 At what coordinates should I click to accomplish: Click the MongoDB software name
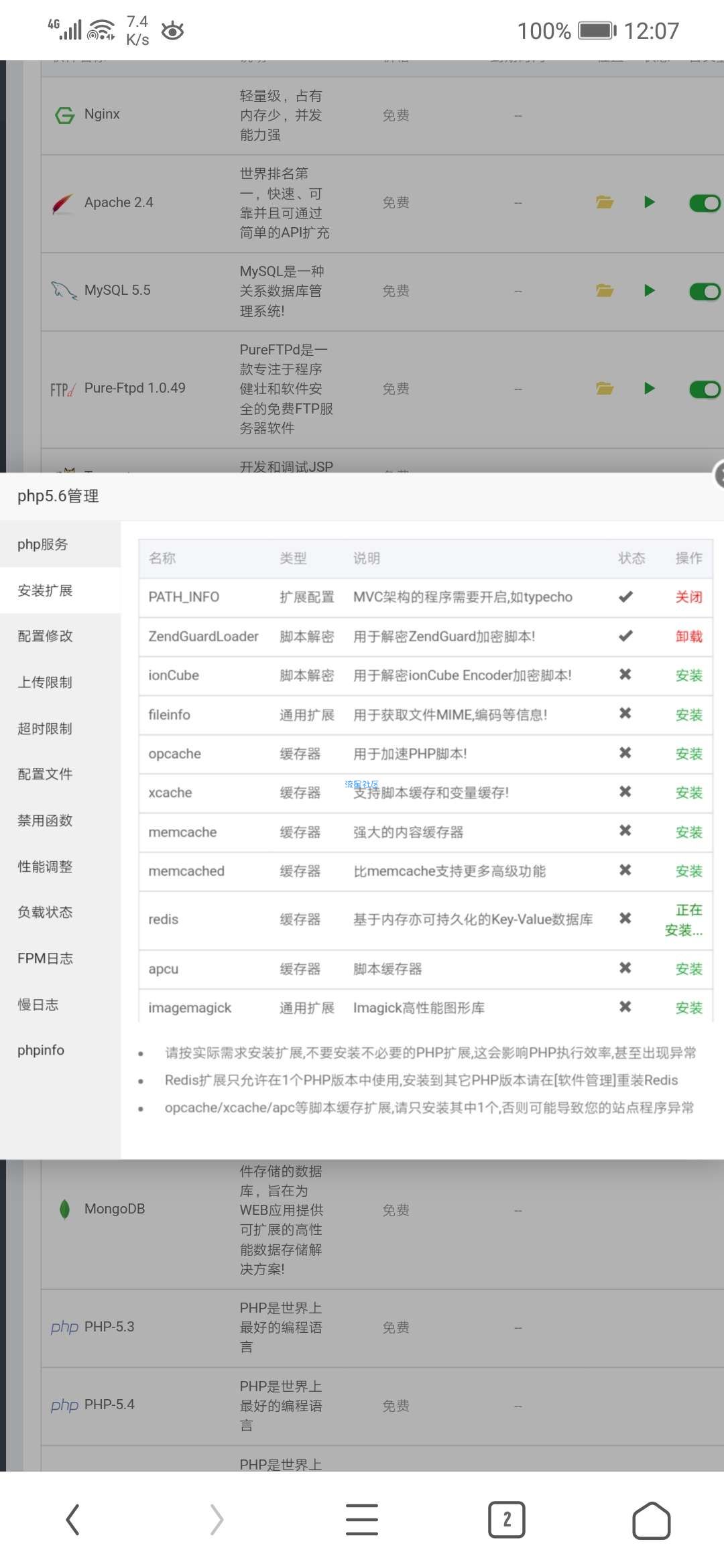pyautogui.click(x=115, y=1209)
